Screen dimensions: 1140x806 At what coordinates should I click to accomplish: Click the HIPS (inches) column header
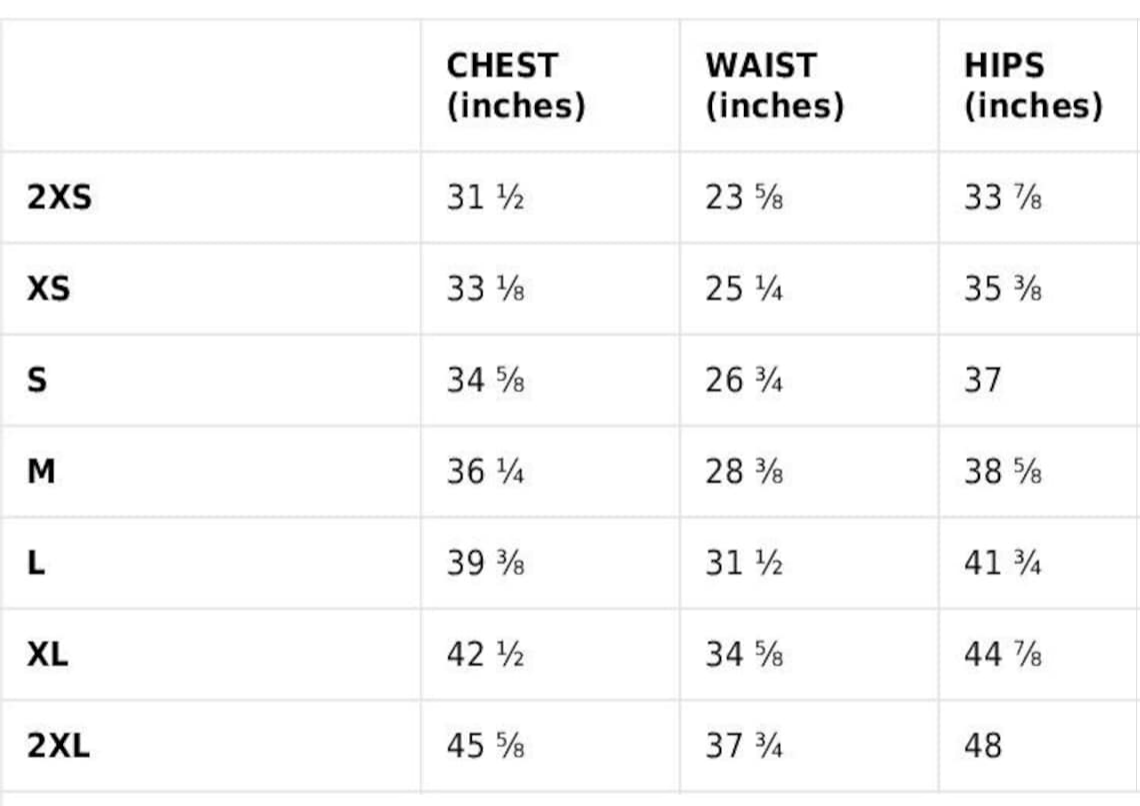(x=1033, y=86)
